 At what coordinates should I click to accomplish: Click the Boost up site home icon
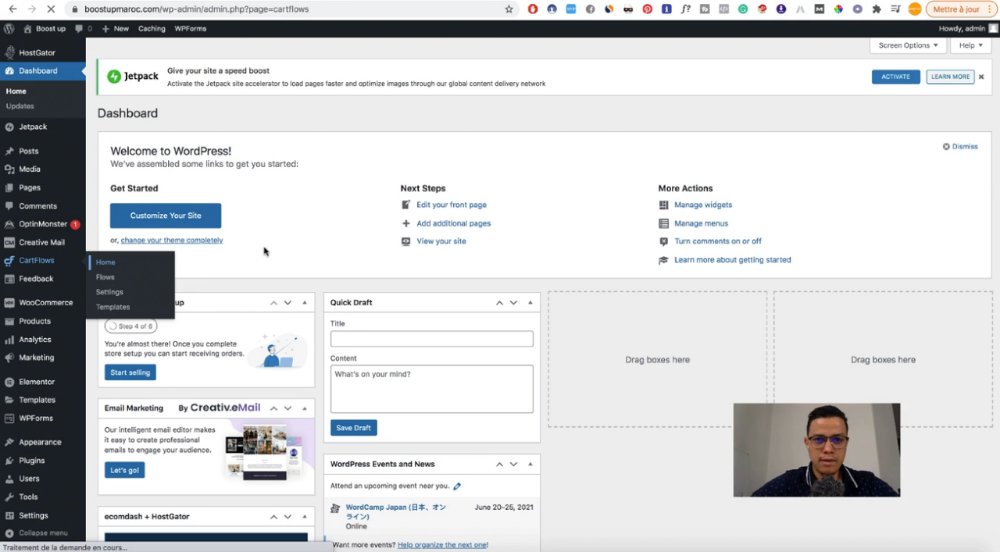click(x=27, y=29)
